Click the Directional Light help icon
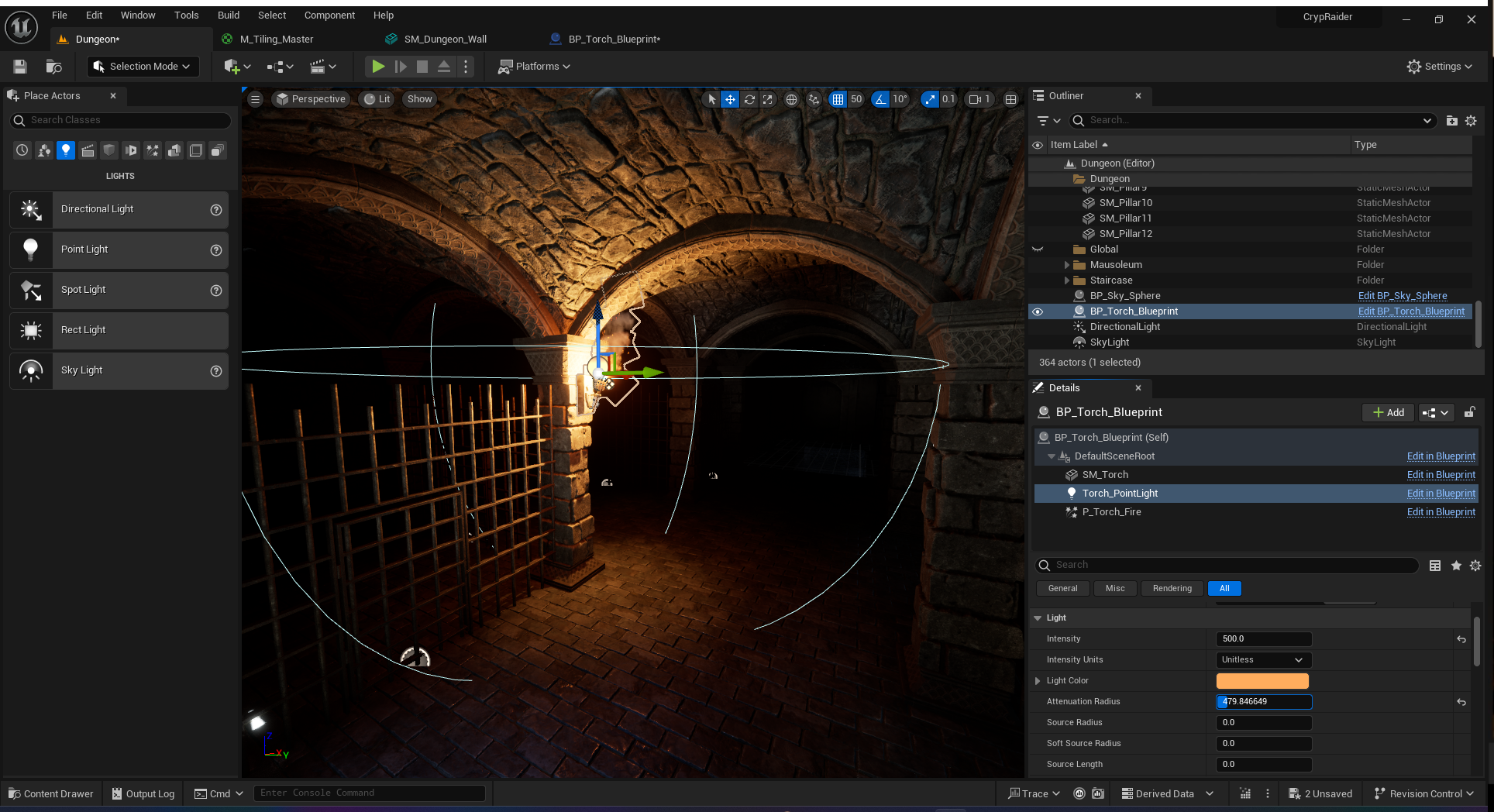 click(x=216, y=210)
